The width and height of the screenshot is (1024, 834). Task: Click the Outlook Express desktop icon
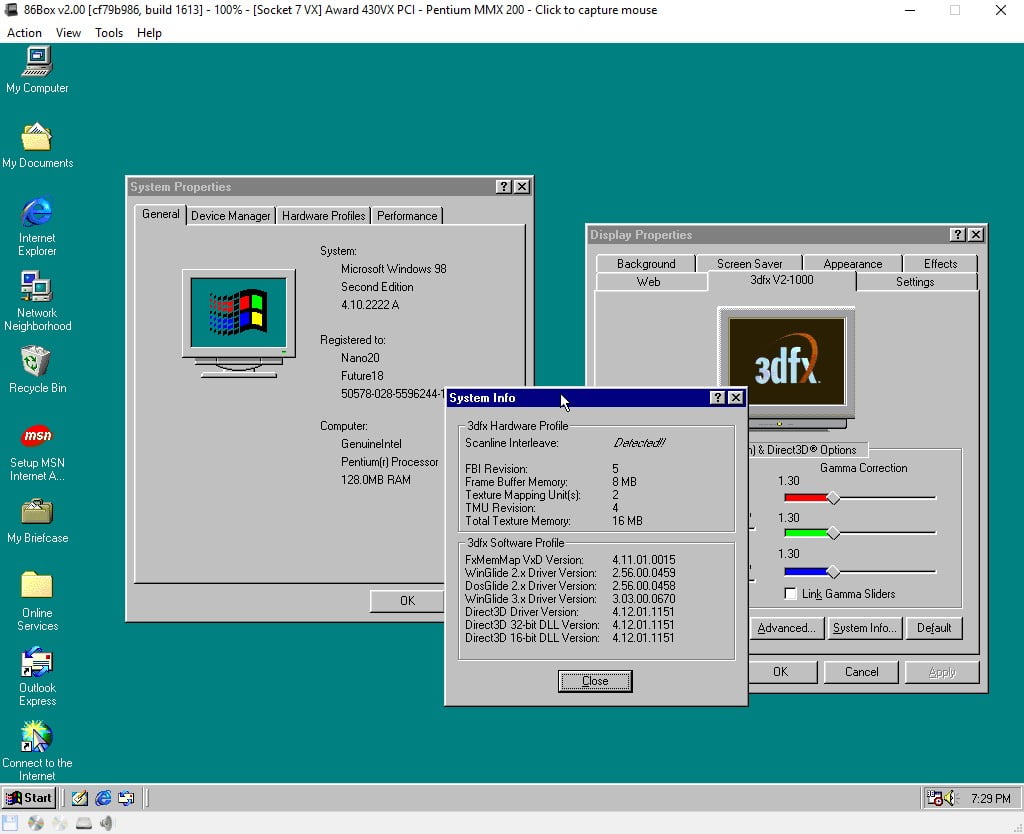tap(37, 663)
